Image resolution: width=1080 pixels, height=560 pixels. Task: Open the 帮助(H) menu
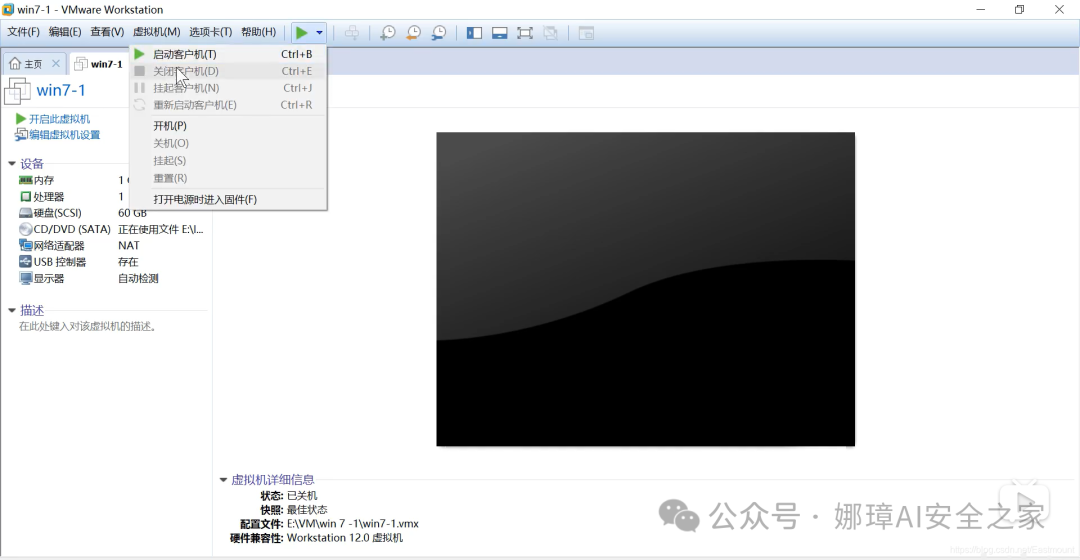coord(258,32)
